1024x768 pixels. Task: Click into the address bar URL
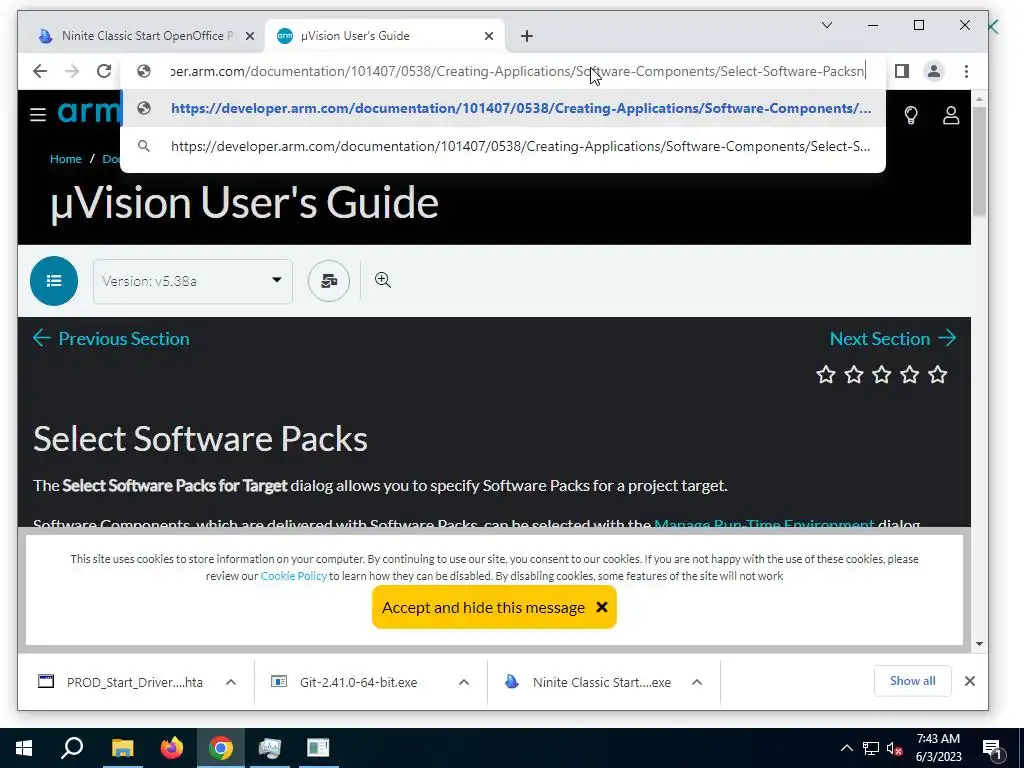click(x=517, y=71)
